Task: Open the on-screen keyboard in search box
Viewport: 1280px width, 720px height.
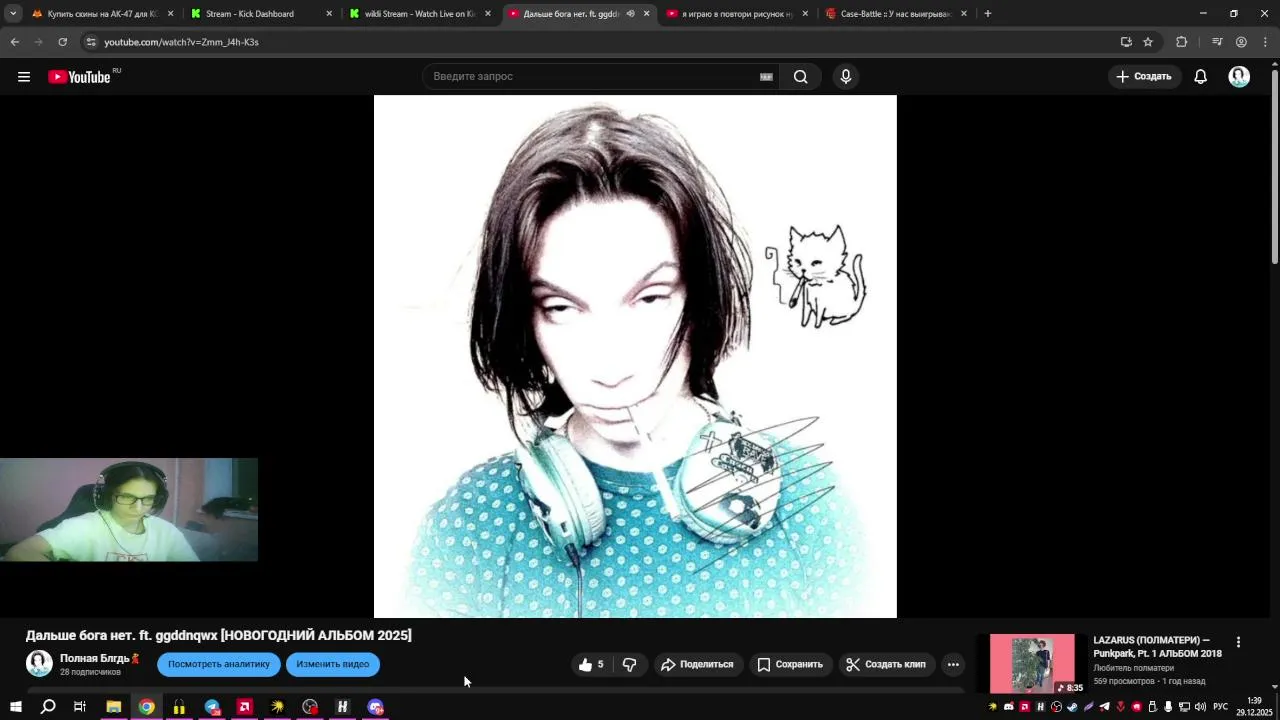Action: click(766, 77)
